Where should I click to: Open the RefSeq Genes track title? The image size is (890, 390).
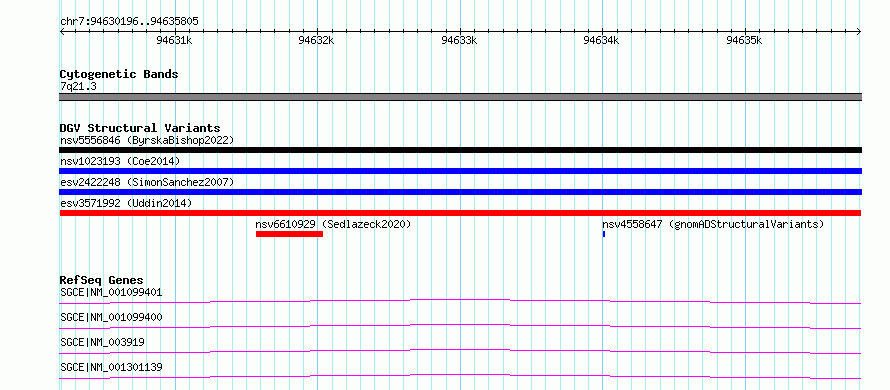[x=102, y=280]
